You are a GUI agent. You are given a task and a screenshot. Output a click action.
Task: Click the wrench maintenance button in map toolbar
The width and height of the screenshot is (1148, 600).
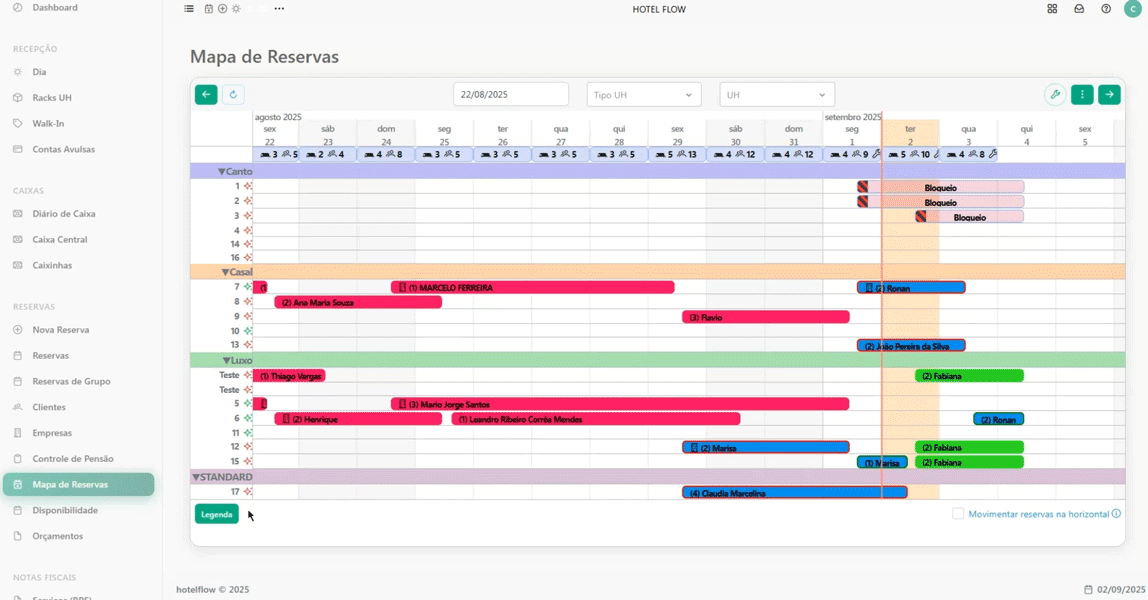click(1055, 94)
